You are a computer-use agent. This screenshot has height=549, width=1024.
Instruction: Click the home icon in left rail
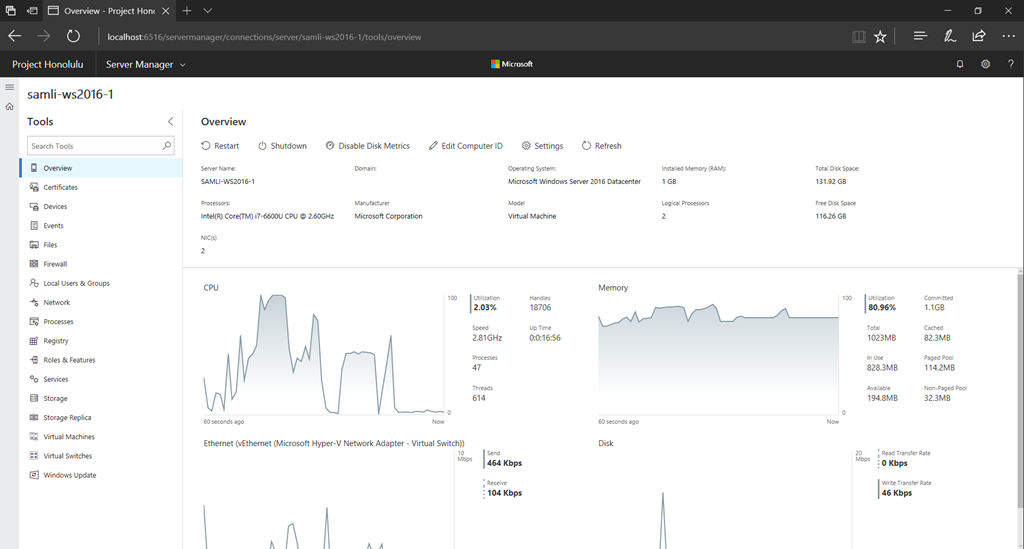point(9,106)
